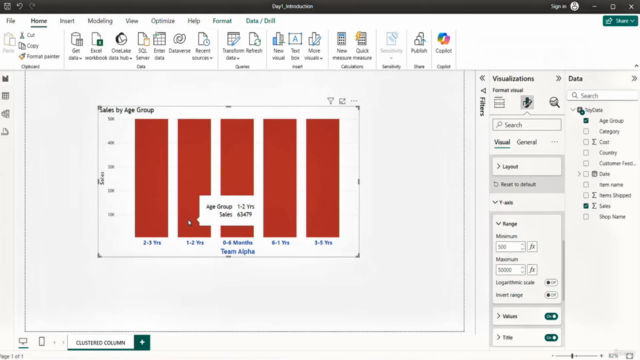Switch to Report view in sidebar
The image size is (640, 360).
pos(6,78)
